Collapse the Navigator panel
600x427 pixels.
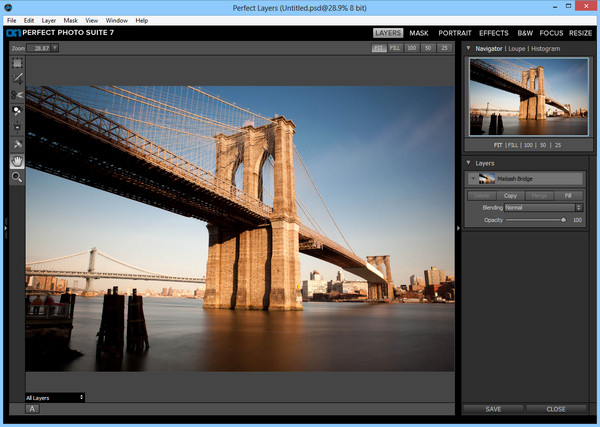click(x=470, y=48)
